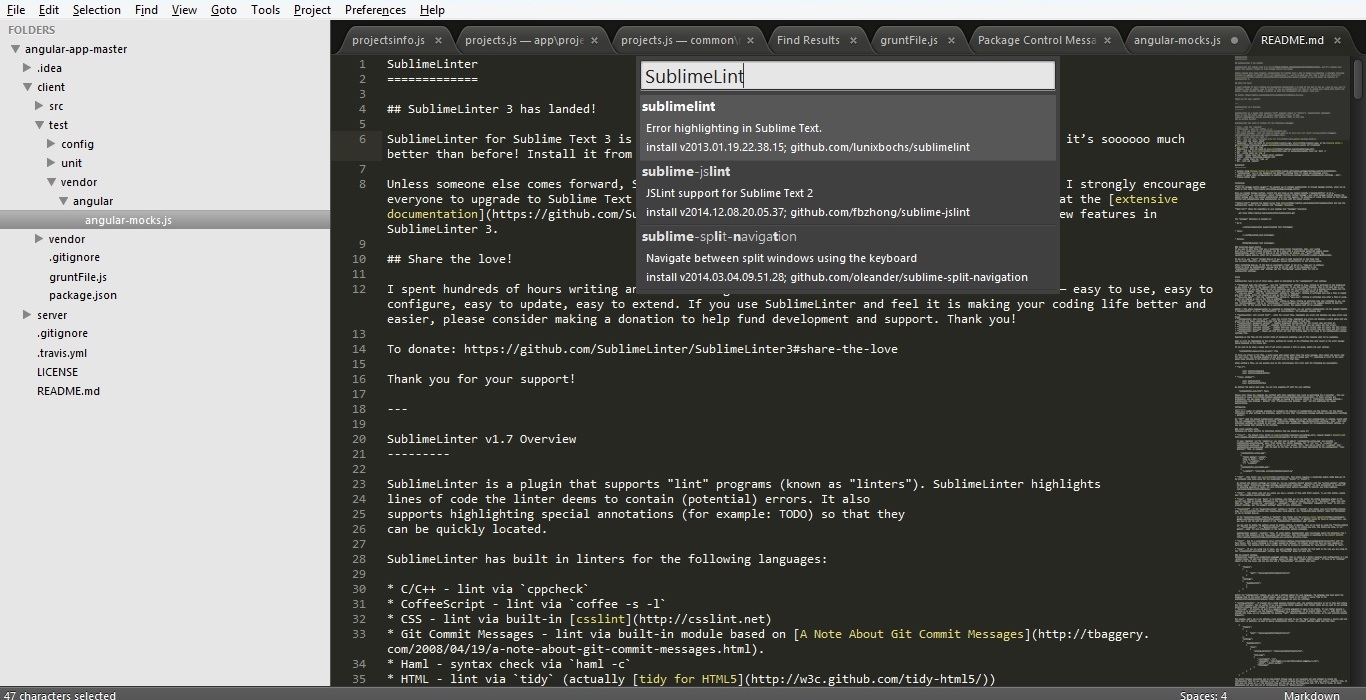Close the projects.js — common tab

tap(750, 40)
